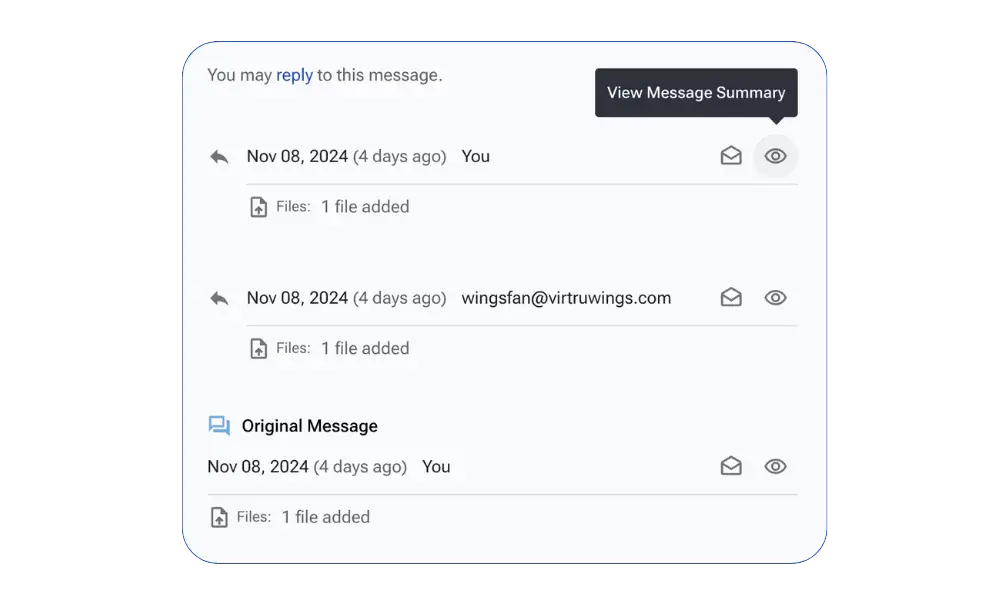Image resolution: width=1001 pixels, height=601 pixels.
Task: Select the Original Message heading
Action: (310, 426)
